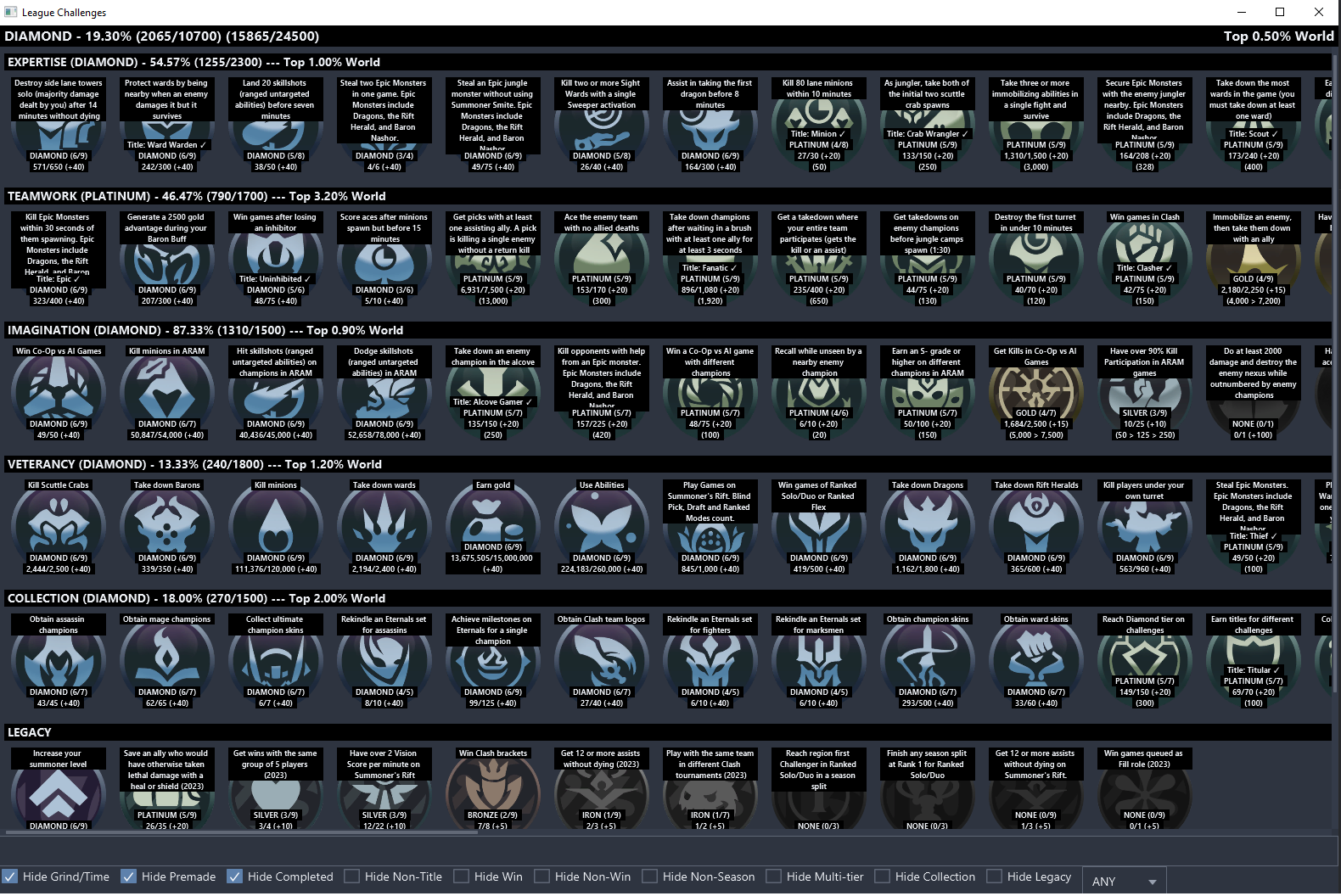Click the Ace the enemy team icon
Viewport: 1341px width, 896px height.
[602, 259]
